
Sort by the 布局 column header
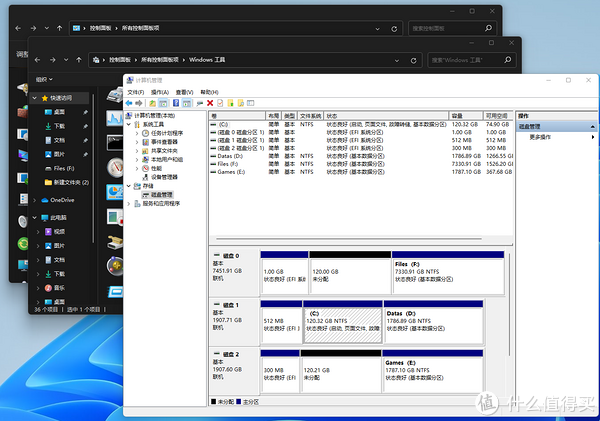[274, 116]
